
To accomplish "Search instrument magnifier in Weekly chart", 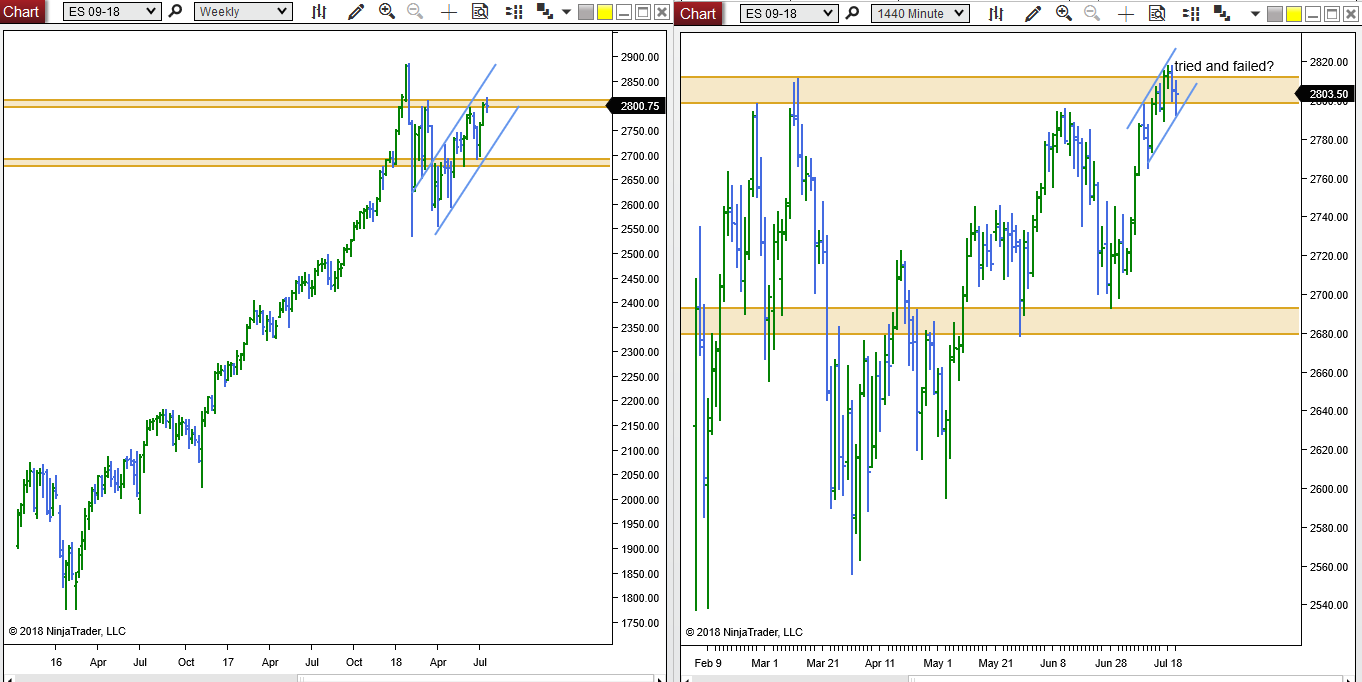I will pos(175,11).
